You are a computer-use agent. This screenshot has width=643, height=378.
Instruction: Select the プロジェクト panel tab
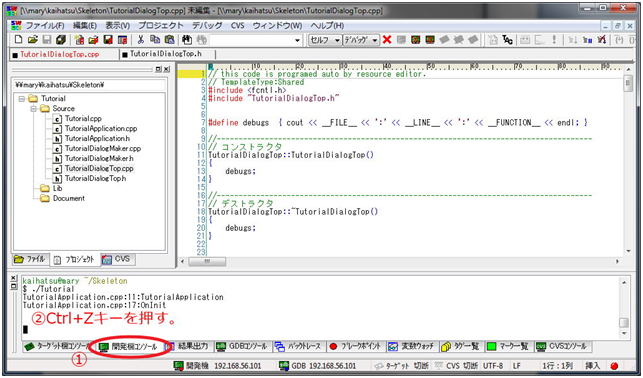click(x=75, y=260)
